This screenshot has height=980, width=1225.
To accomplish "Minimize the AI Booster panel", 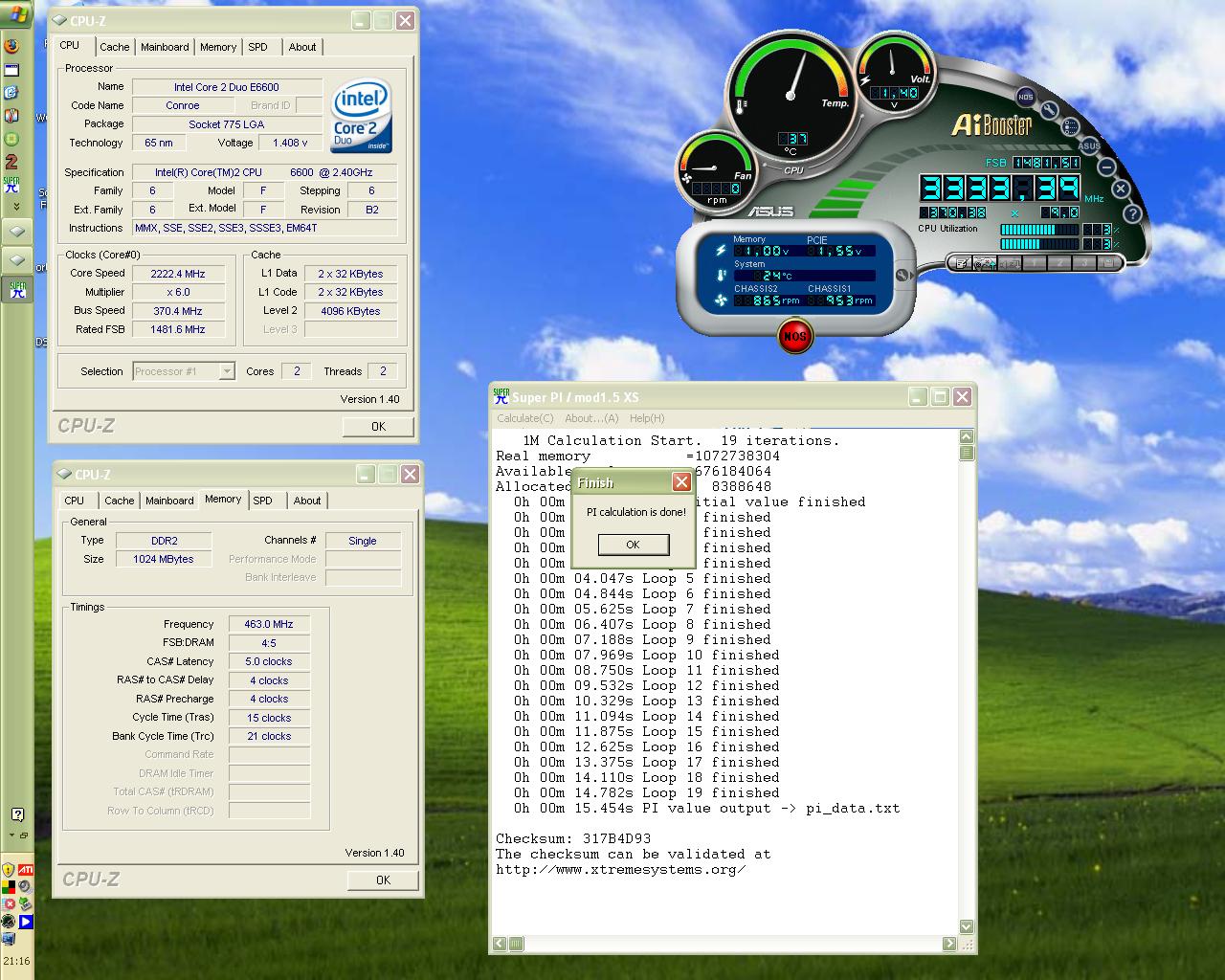I will pos(1106,167).
